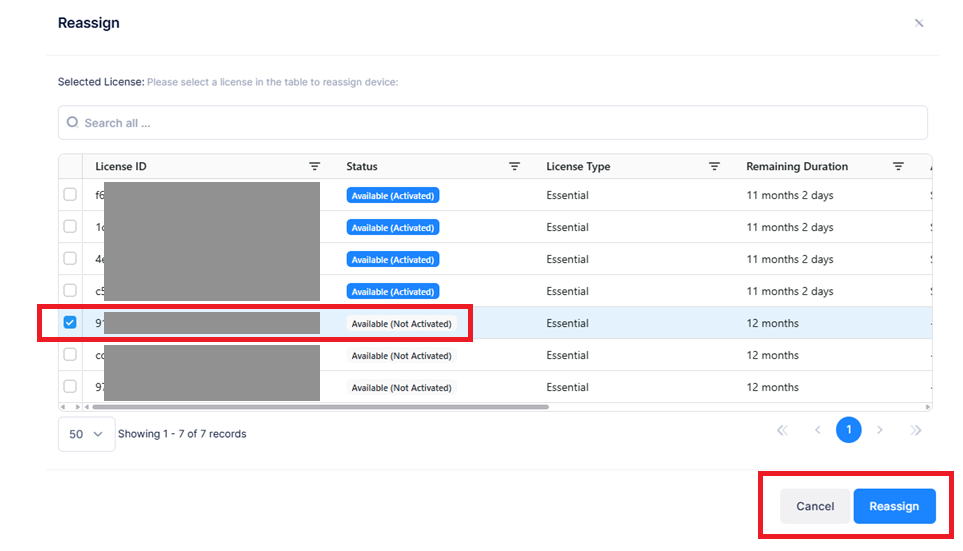Viewport: 963px width, 551px height.
Task: Open the Remaining Duration column filter icon
Action: [x=898, y=166]
